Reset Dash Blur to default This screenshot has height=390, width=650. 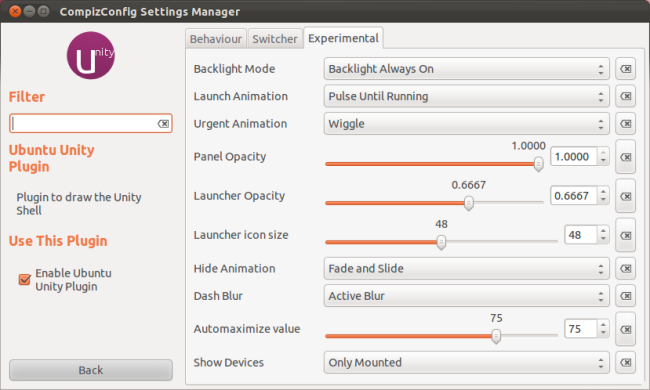(x=625, y=296)
